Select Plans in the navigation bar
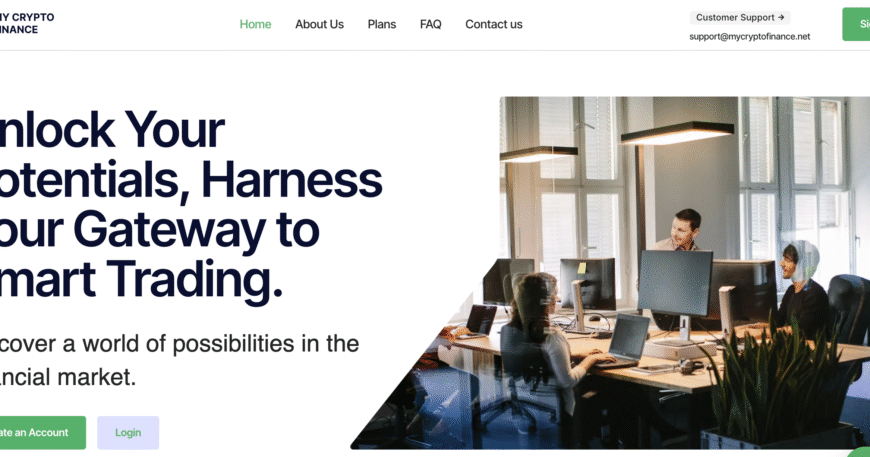Screen dimensions: 870x457 tap(382, 24)
